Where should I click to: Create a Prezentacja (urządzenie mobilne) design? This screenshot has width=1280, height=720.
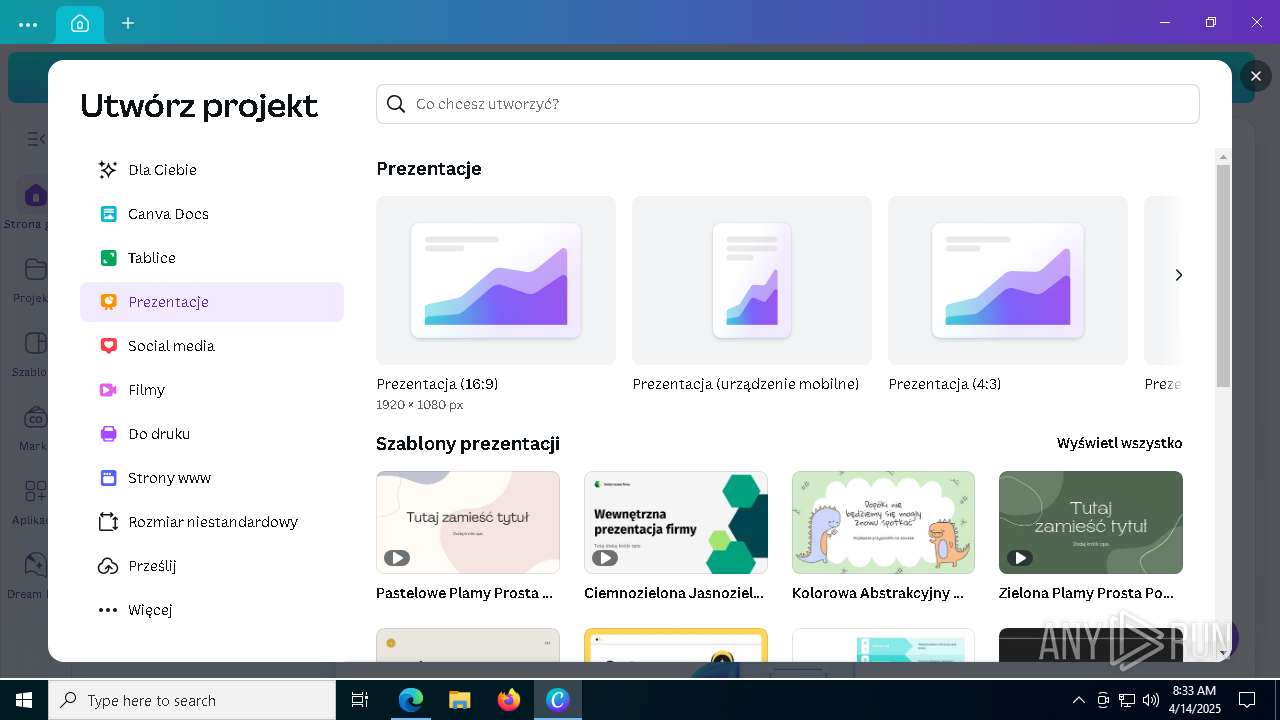[x=752, y=280]
